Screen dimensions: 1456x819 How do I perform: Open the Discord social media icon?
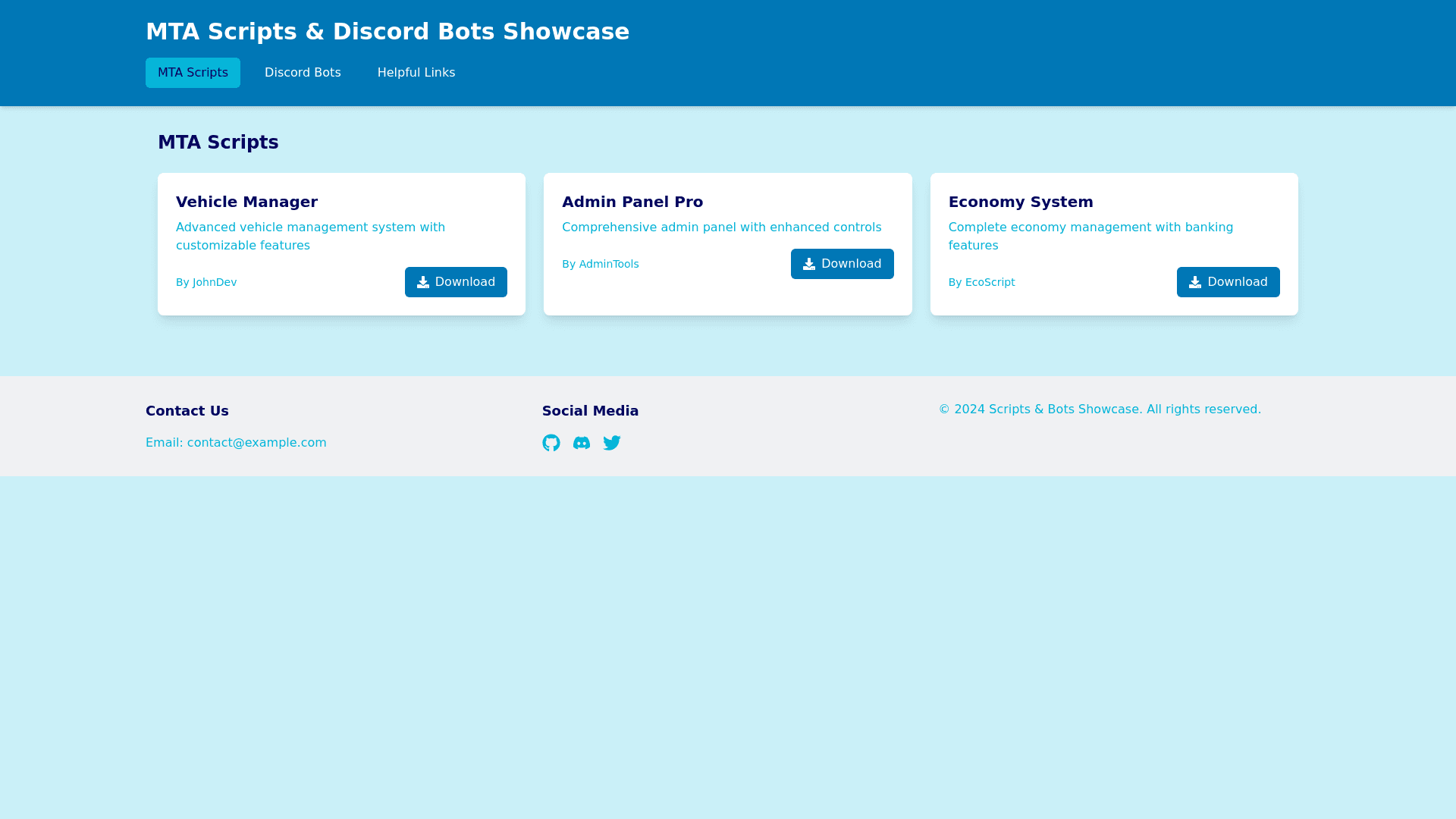click(x=582, y=443)
